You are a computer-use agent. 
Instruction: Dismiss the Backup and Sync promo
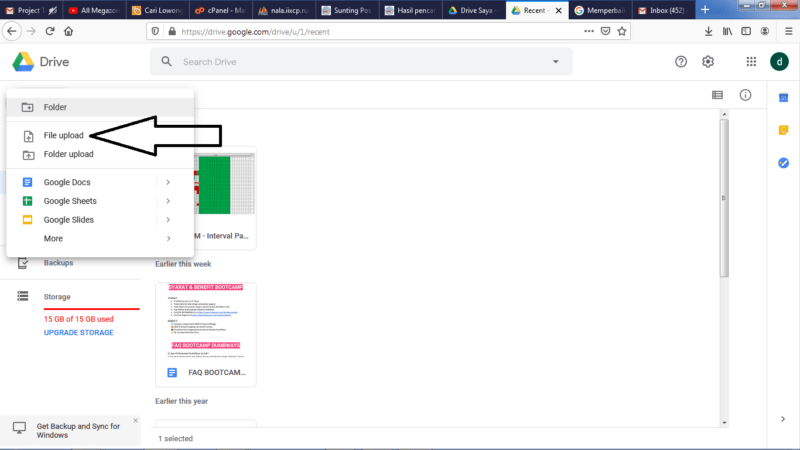135,420
